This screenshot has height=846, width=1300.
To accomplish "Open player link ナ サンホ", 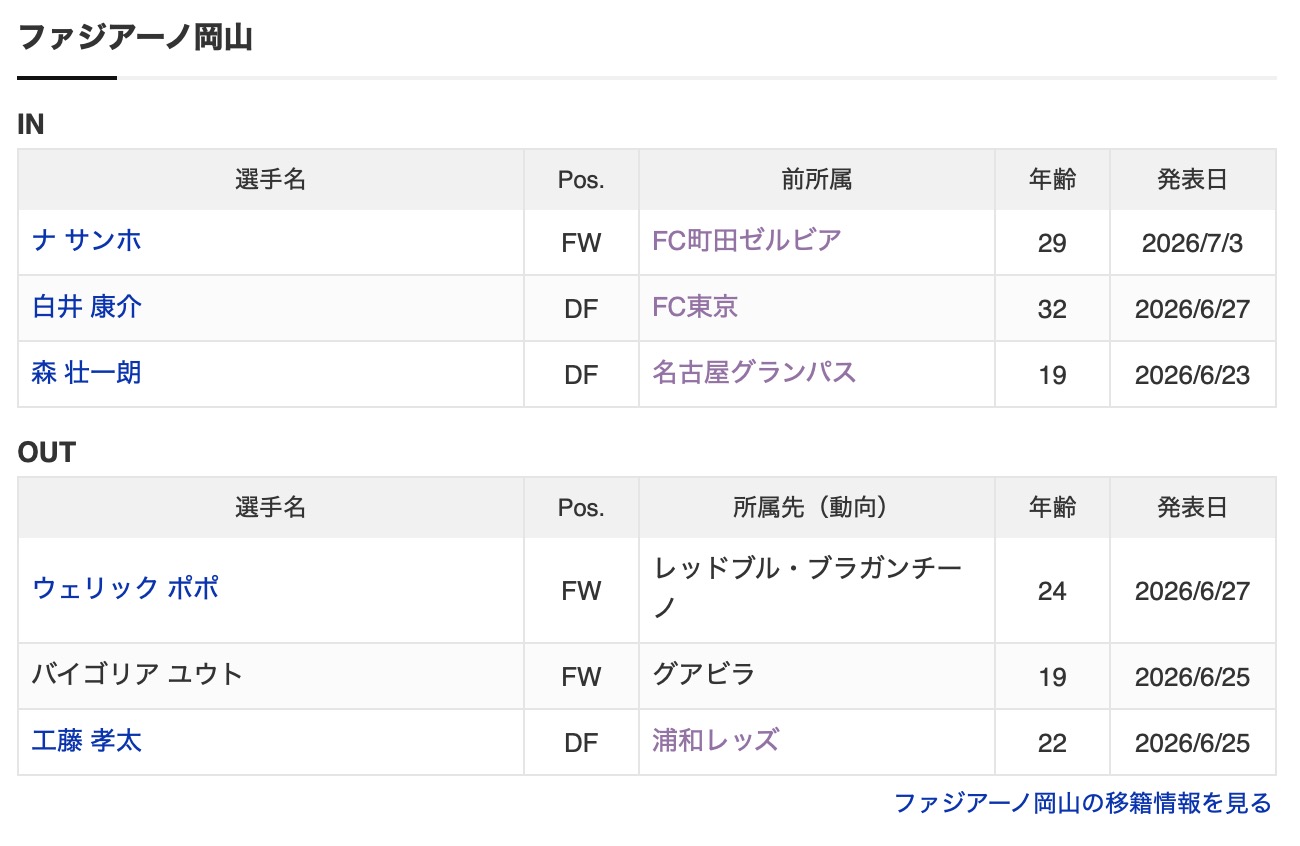I will 87,241.
